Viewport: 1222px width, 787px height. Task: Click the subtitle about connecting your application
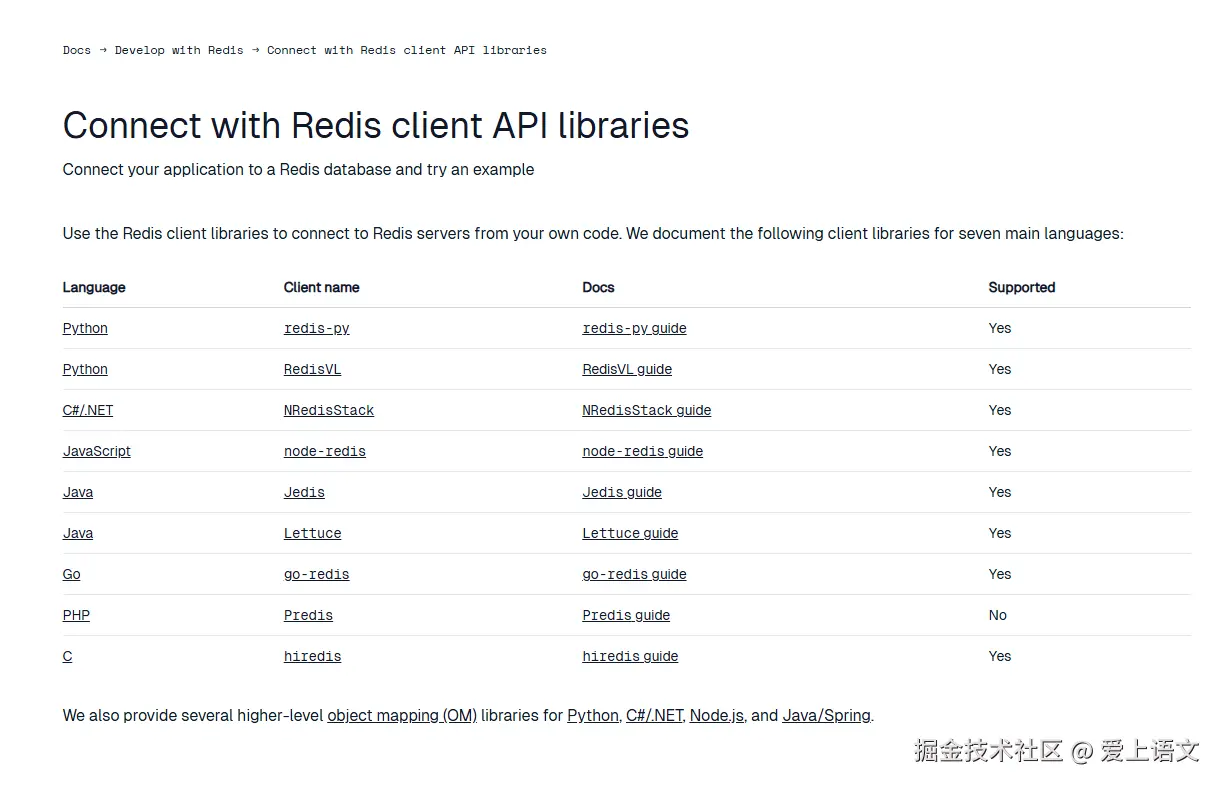coord(298,170)
